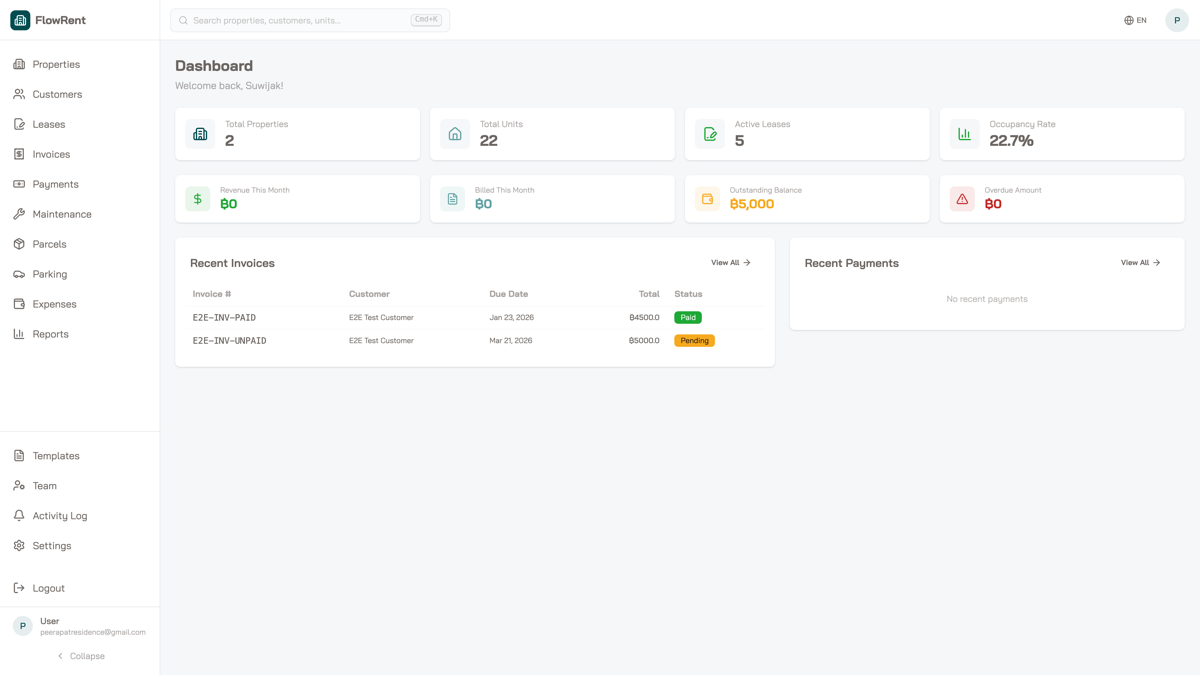Screen dimensions: 1200x675
Task: Open Parking via the car icon
Action: pos(18,274)
